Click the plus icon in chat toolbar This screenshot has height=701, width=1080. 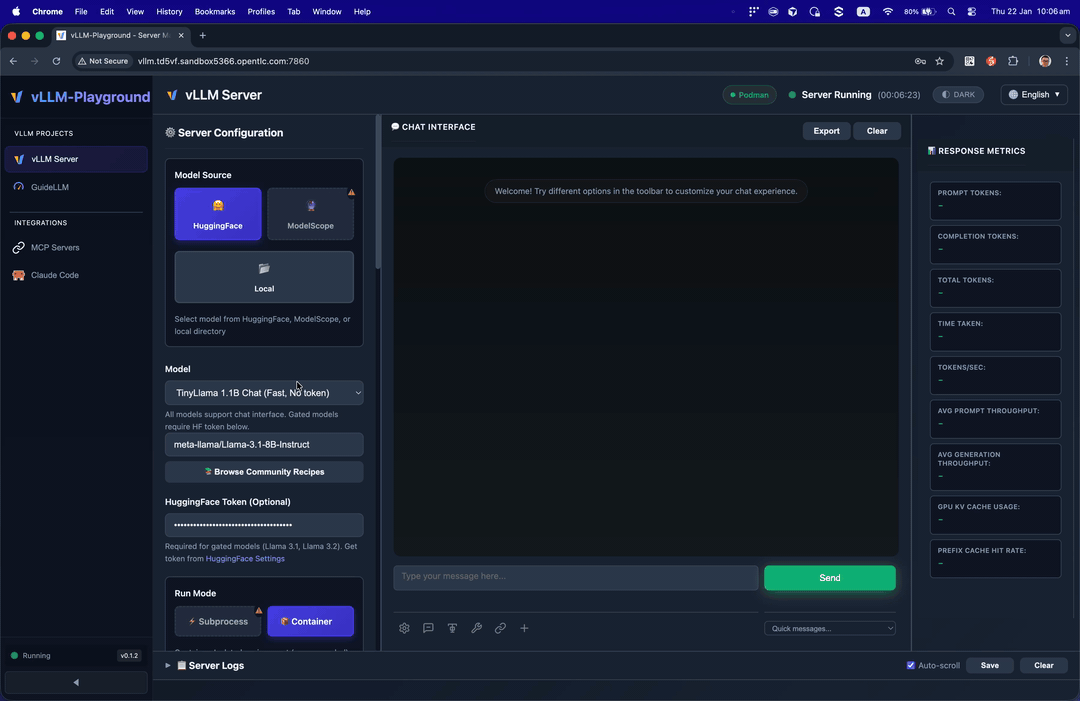[524, 628]
